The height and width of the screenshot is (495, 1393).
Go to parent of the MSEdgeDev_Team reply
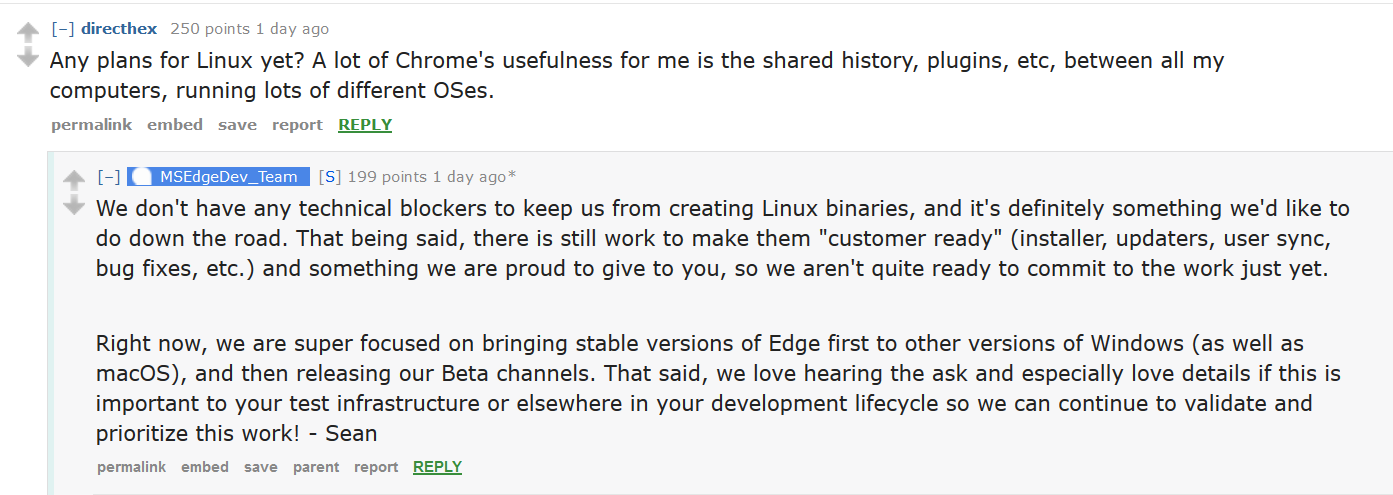(316, 467)
